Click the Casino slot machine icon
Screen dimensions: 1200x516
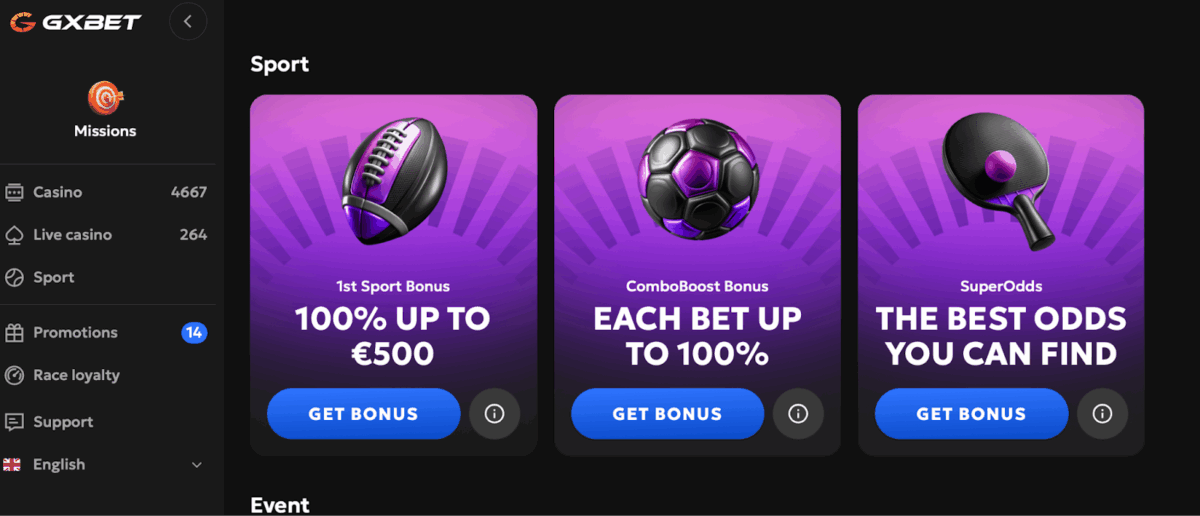pos(14,192)
